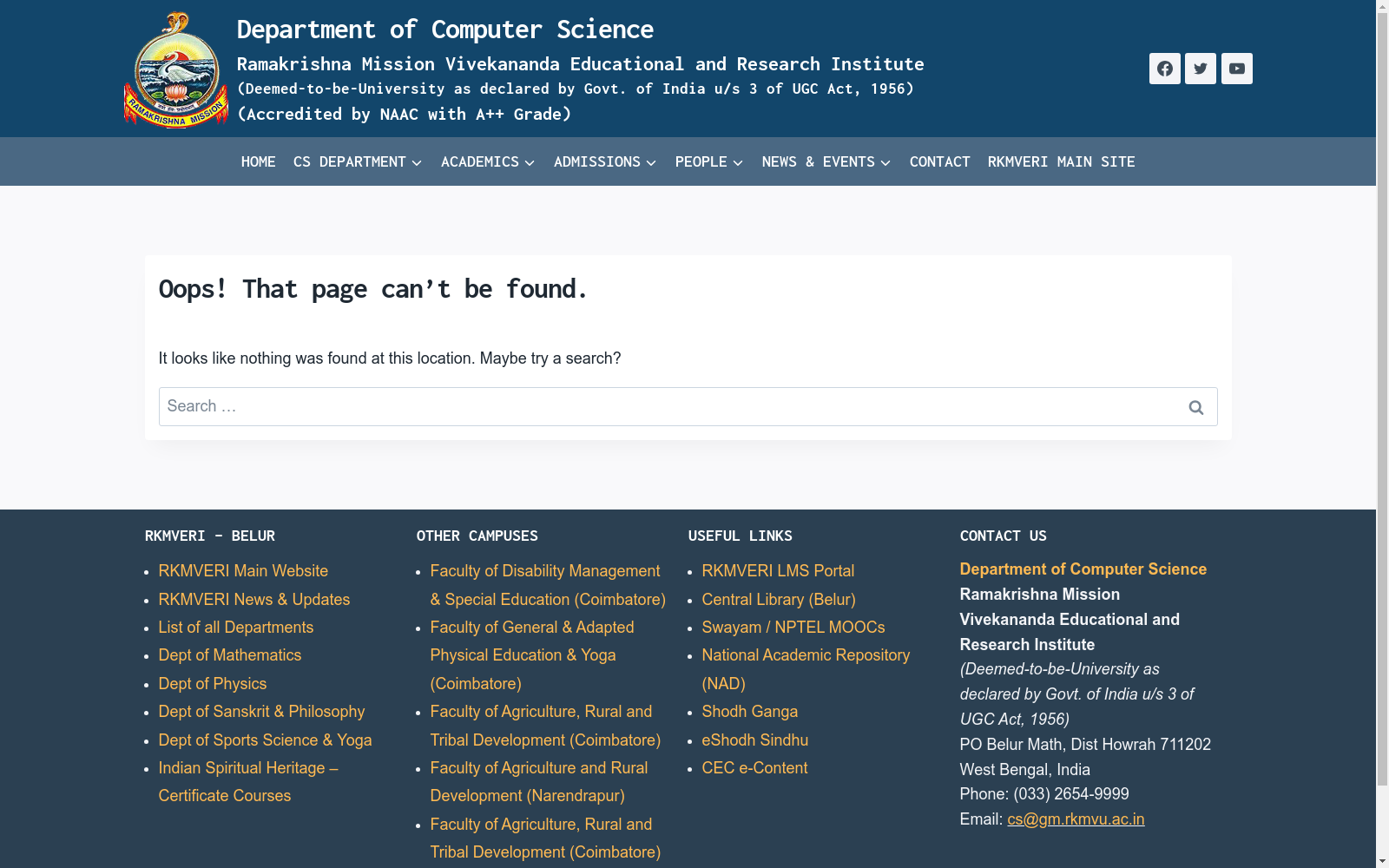
Task: Visit Dept of Mathematics link
Action: [230, 655]
